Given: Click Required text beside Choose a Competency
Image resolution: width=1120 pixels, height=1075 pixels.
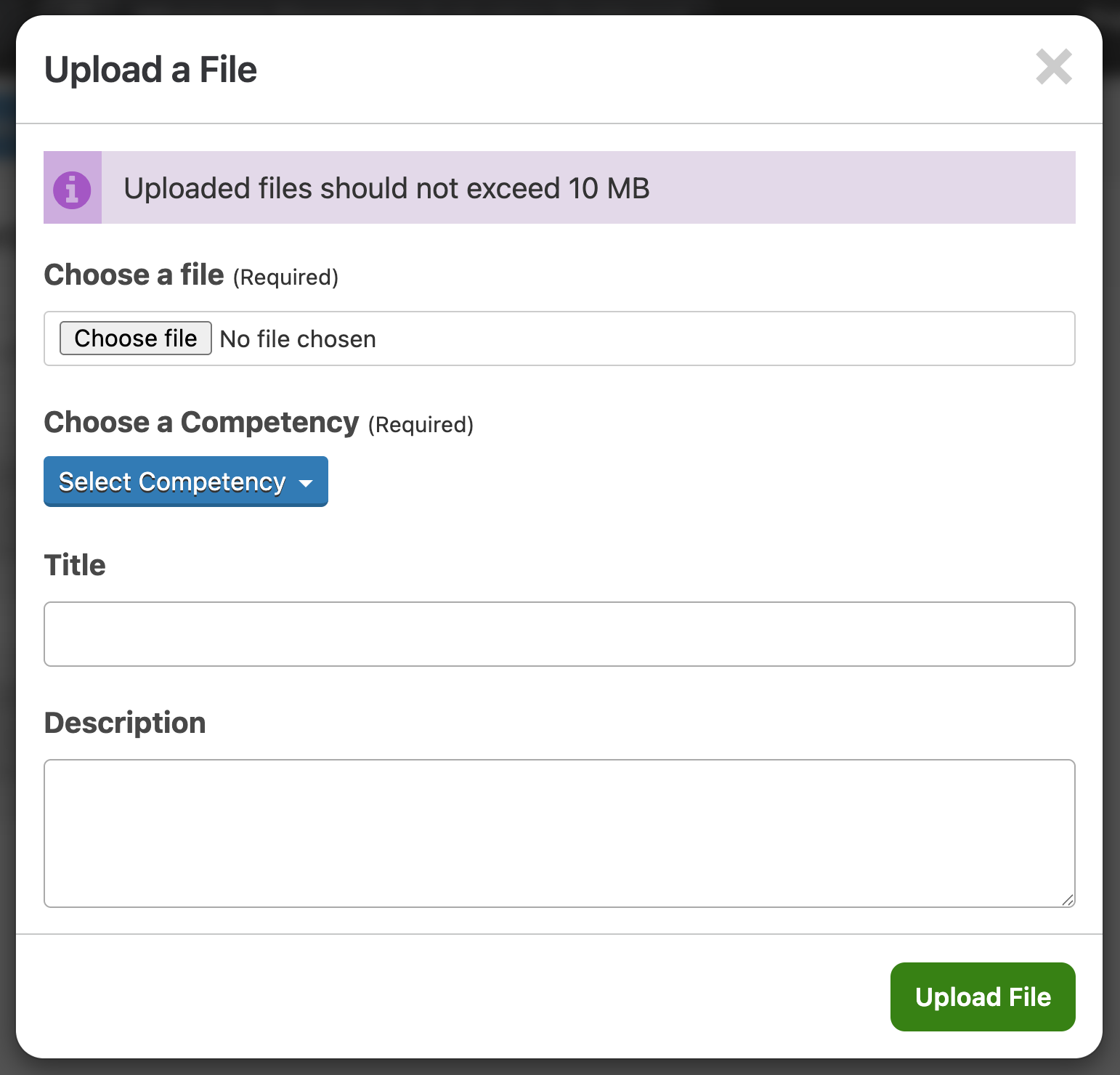Looking at the screenshot, I should (x=421, y=425).
